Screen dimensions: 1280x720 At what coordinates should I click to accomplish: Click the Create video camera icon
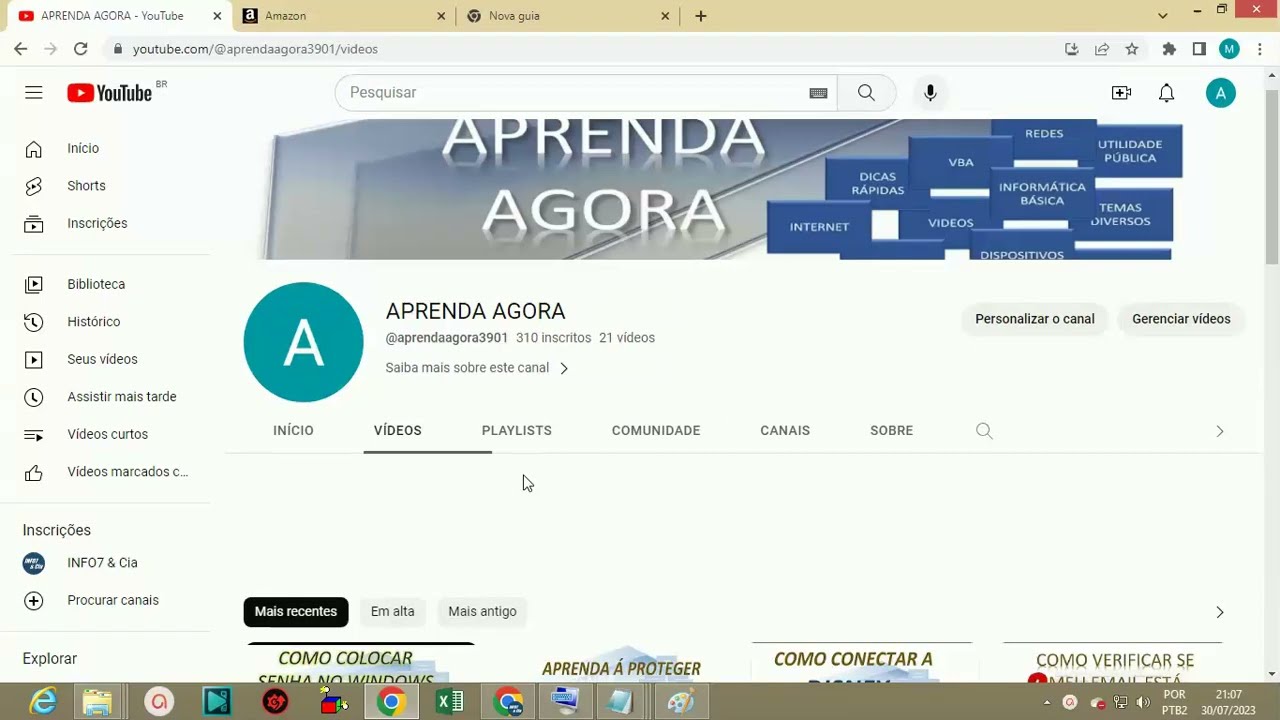(x=1121, y=93)
